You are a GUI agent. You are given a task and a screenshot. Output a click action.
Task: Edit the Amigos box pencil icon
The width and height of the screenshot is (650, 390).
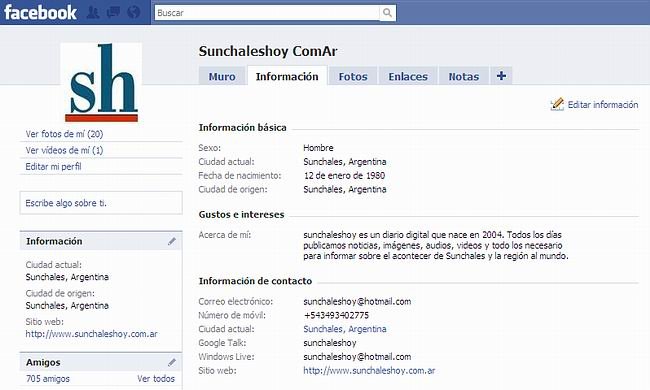tap(172, 362)
